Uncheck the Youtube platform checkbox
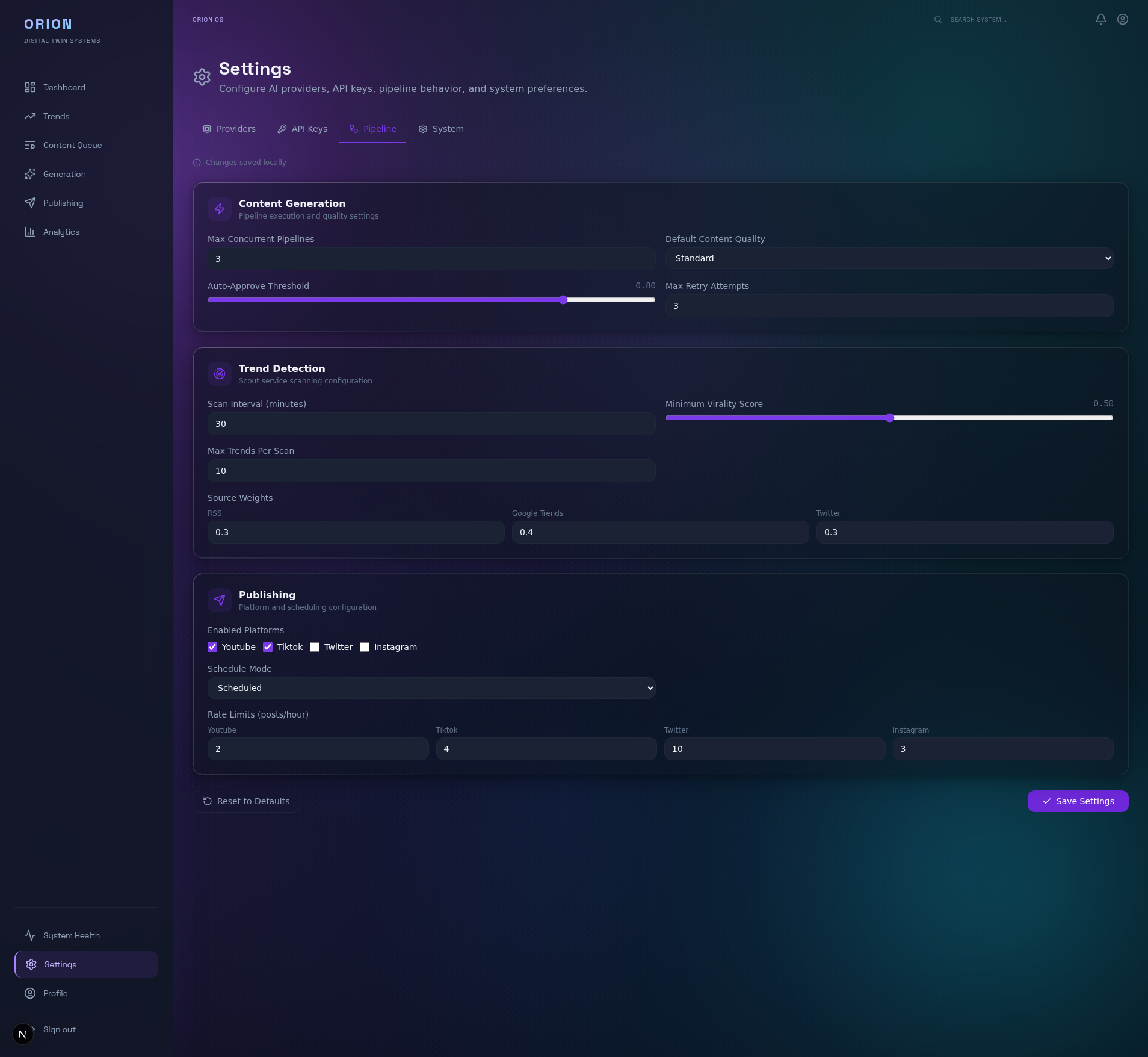Viewport: 1148px width, 1057px height. tap(212, 647)
